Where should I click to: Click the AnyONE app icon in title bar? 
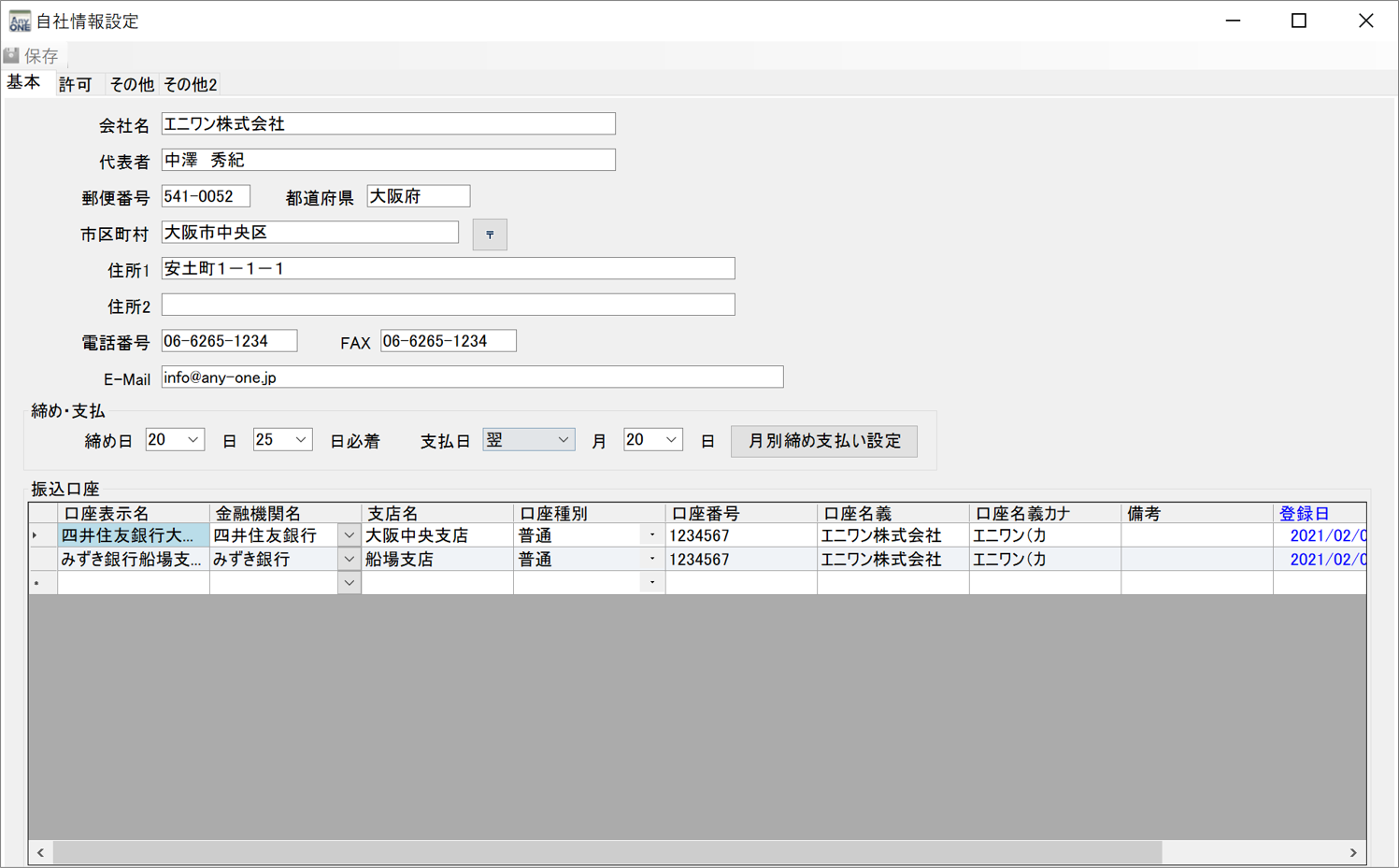(x=19, y=21)
